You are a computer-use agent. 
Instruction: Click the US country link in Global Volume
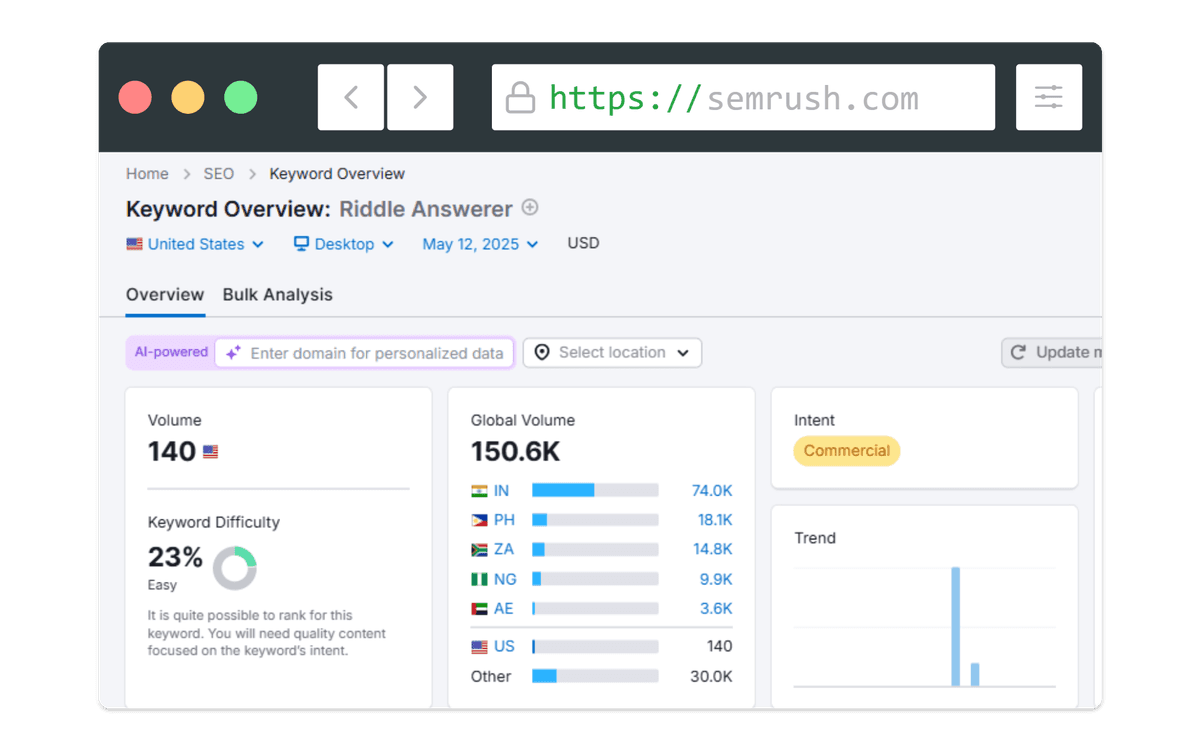point(504,647)
